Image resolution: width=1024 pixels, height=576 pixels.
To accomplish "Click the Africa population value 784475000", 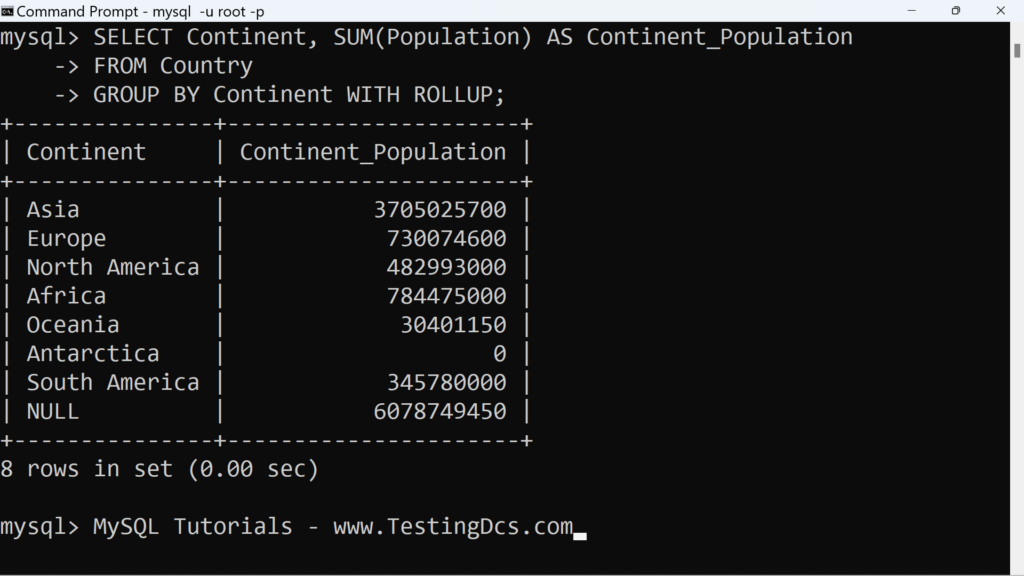I will pos(446,296).
